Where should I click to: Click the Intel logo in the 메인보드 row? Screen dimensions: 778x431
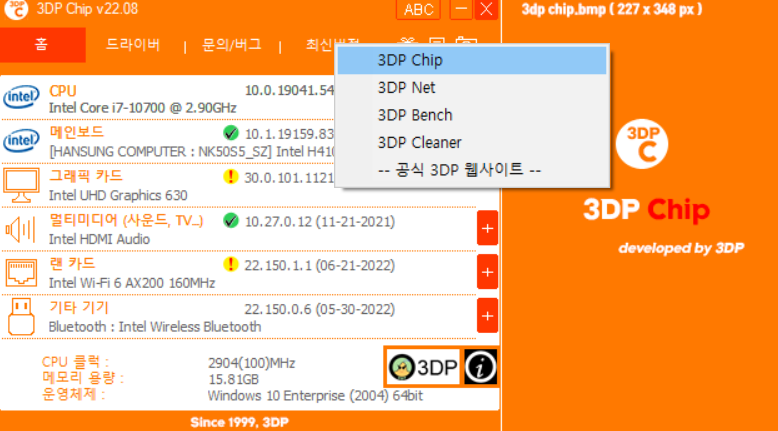21,141
